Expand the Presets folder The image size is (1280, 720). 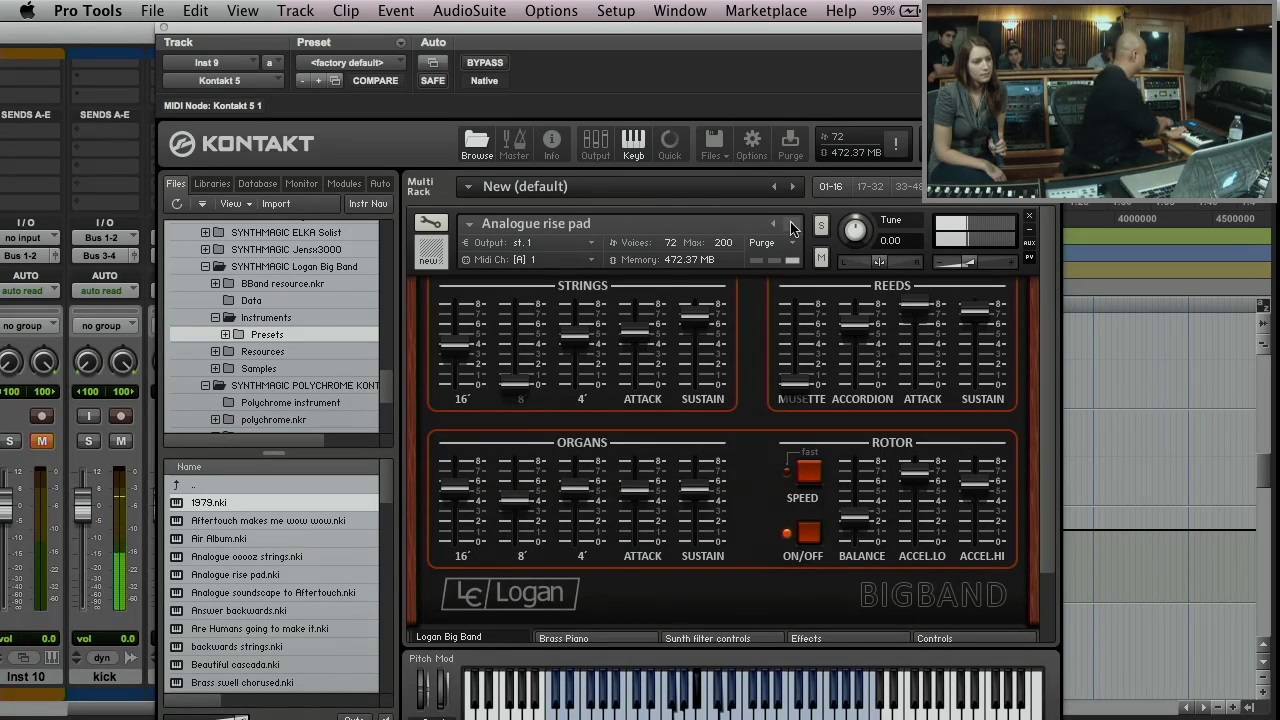[x=225, y=334]
